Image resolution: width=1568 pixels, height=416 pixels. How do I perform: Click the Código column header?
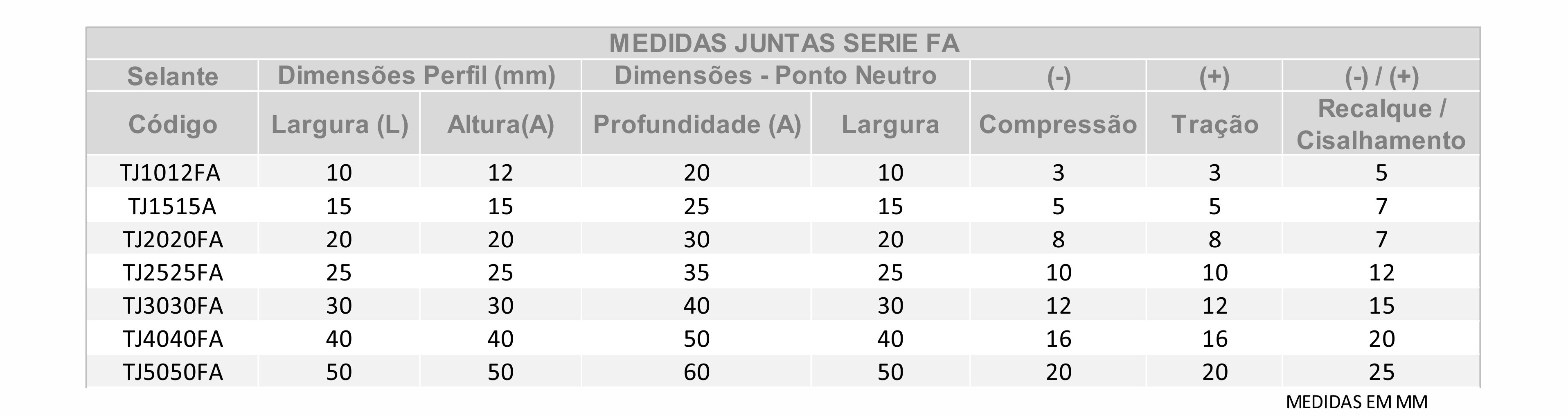(172, 124)
